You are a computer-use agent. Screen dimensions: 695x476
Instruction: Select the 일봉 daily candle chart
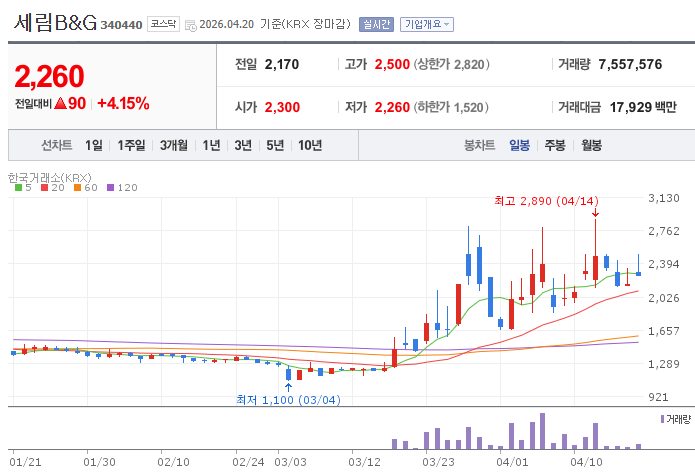point(519,145)
